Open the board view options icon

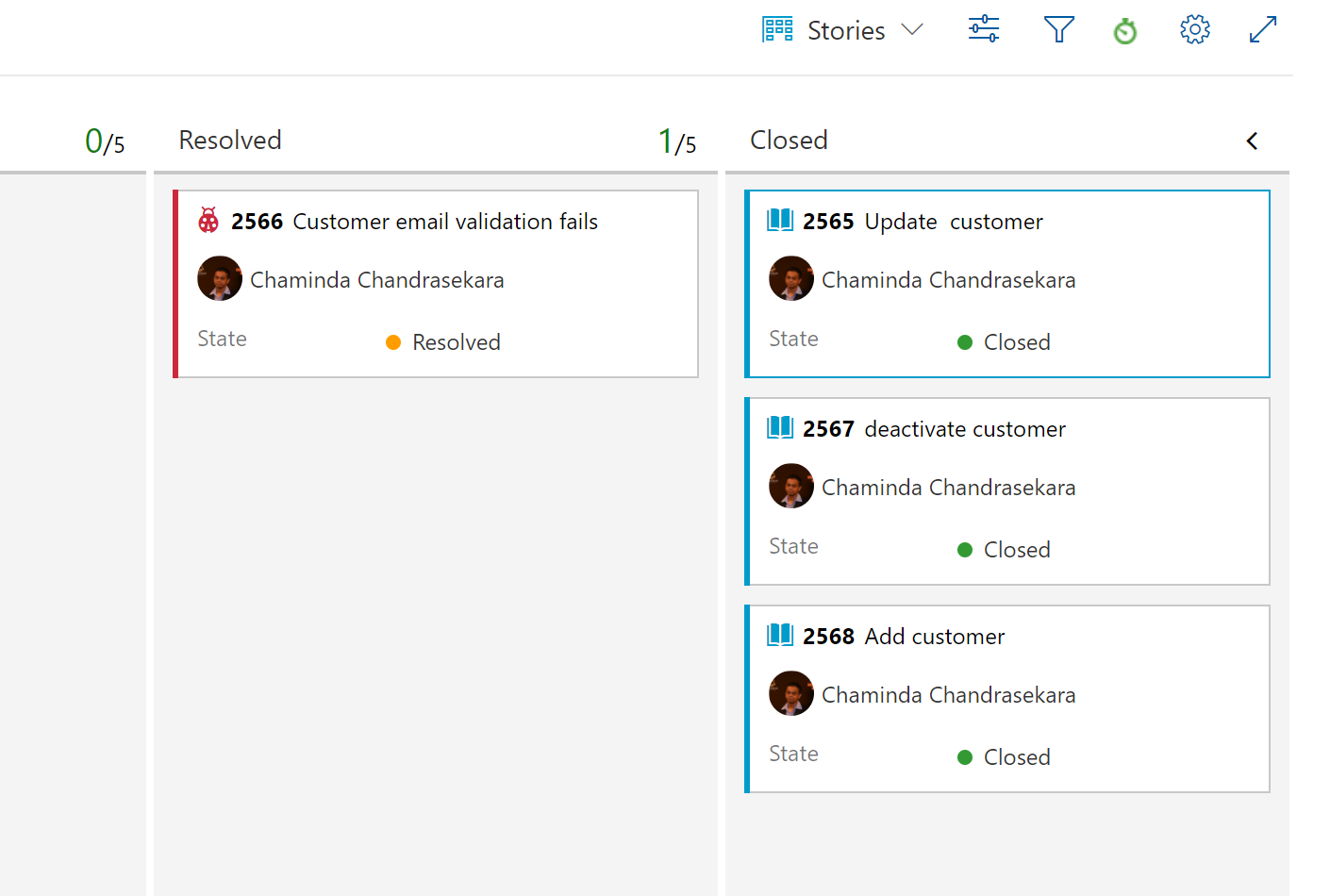pyautogui.click(x=983, y=29)
